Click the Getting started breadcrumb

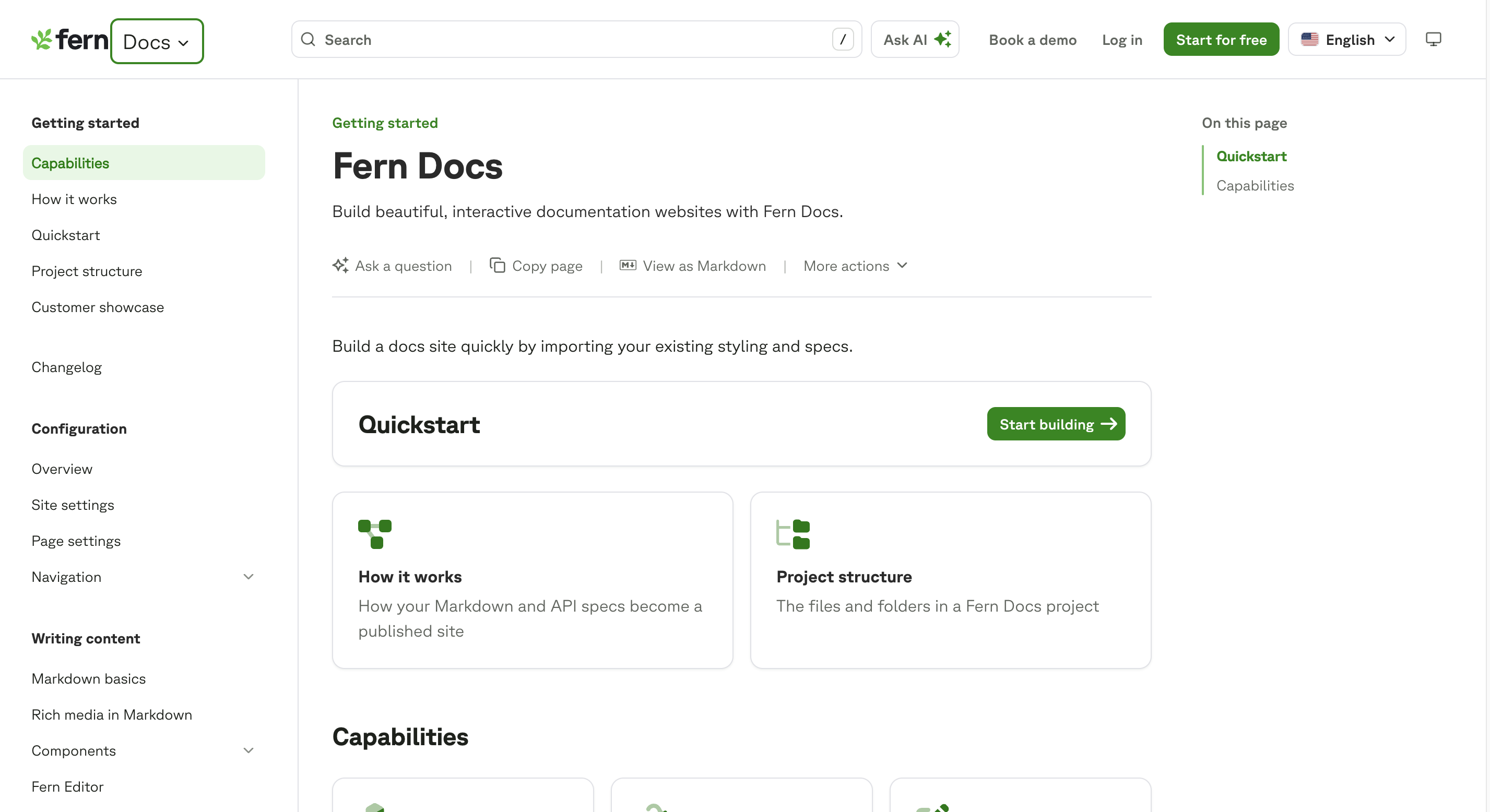coord(385,123)
